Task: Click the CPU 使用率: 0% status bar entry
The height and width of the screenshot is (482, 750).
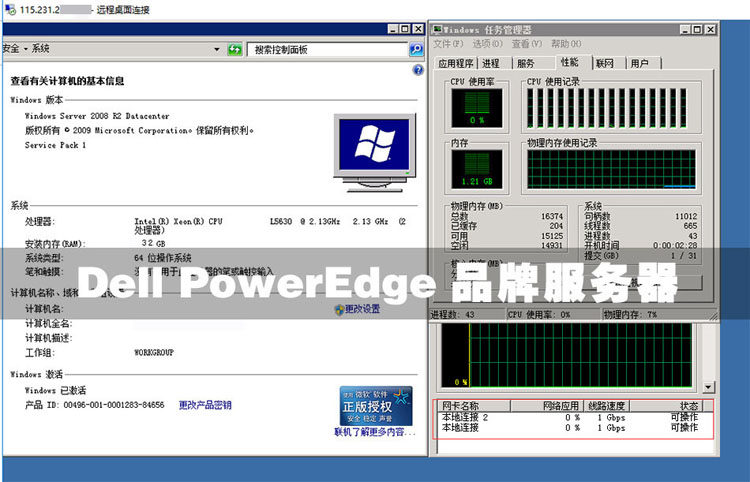Action: click(x=553, y=315)
